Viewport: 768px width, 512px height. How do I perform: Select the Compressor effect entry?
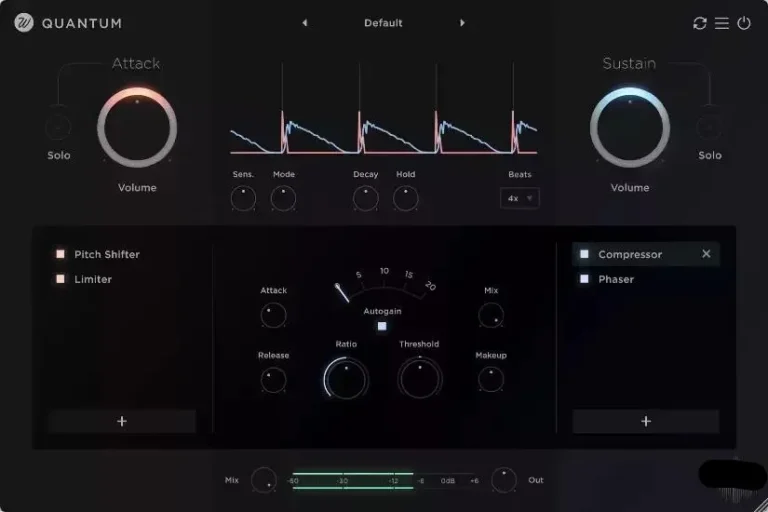(630, 254)
